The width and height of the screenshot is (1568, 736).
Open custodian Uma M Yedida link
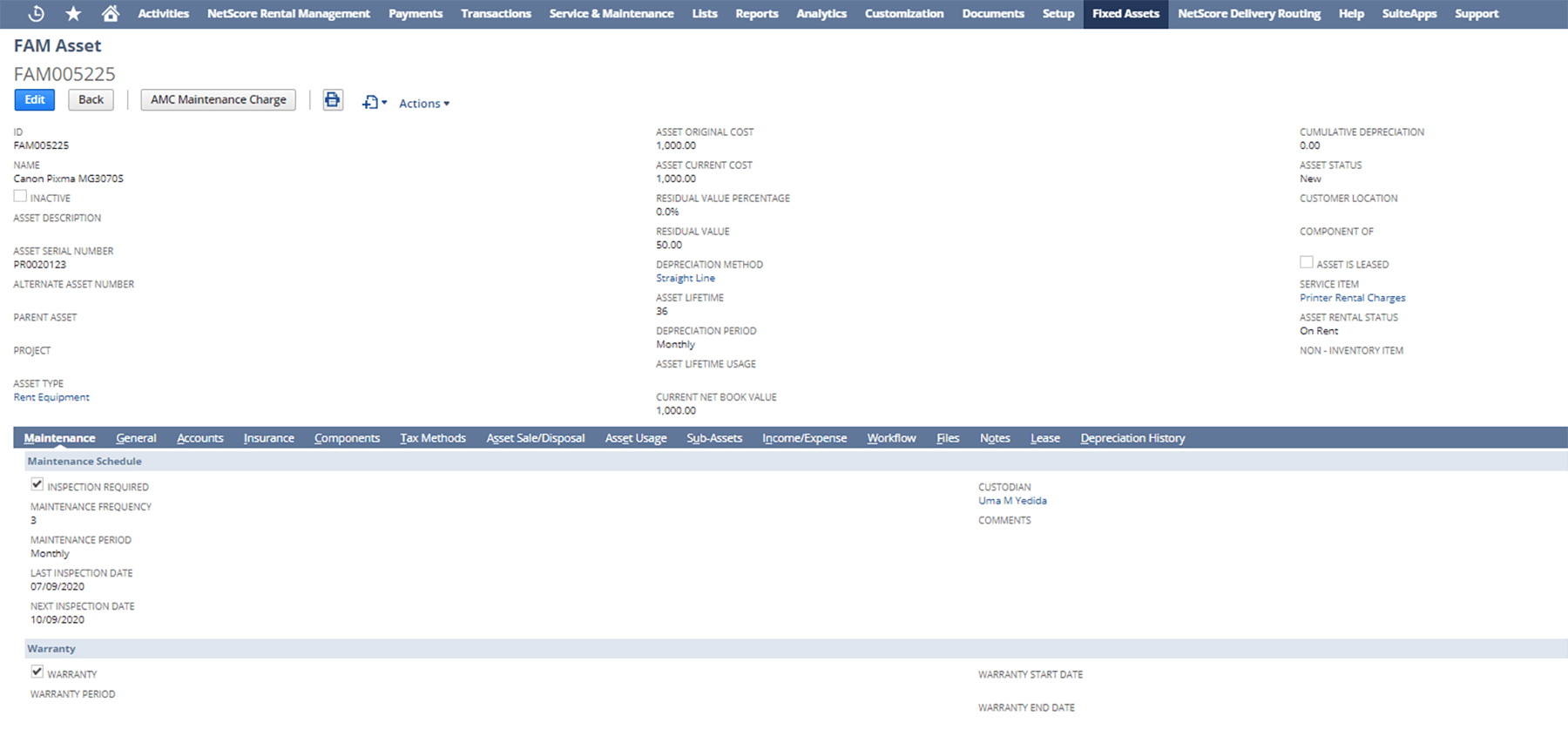(x=1012, y=501)
